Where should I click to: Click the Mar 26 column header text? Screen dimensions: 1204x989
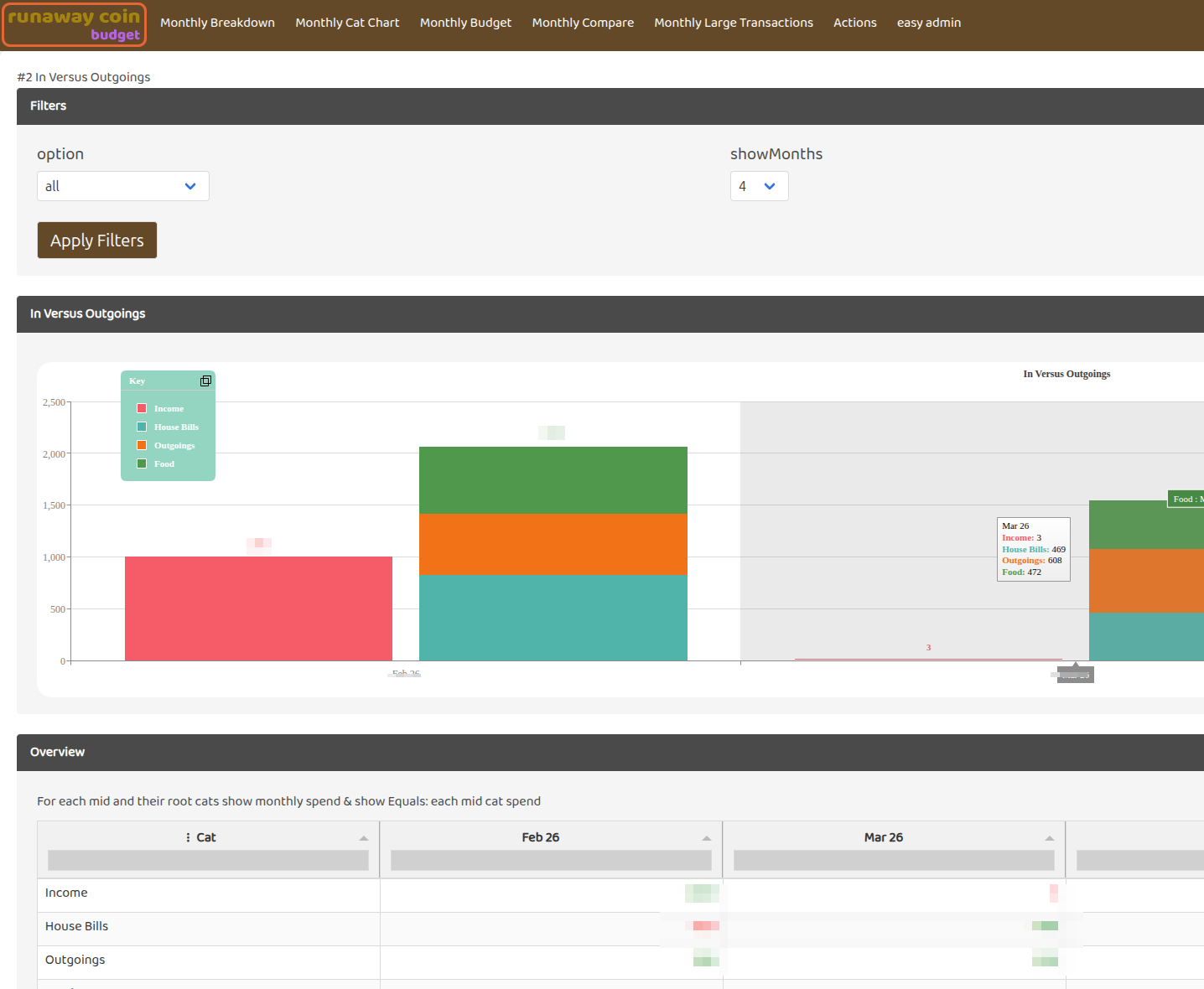pyautogui.click(x=884, y=837)
